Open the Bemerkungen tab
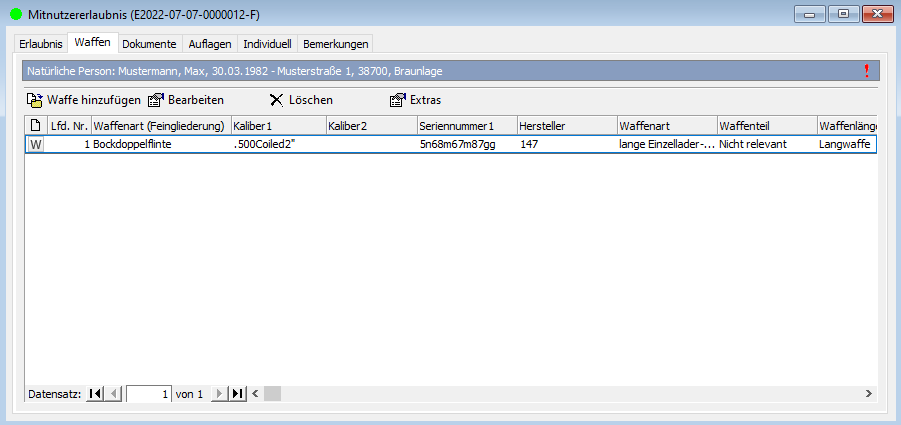 [335, 44]
